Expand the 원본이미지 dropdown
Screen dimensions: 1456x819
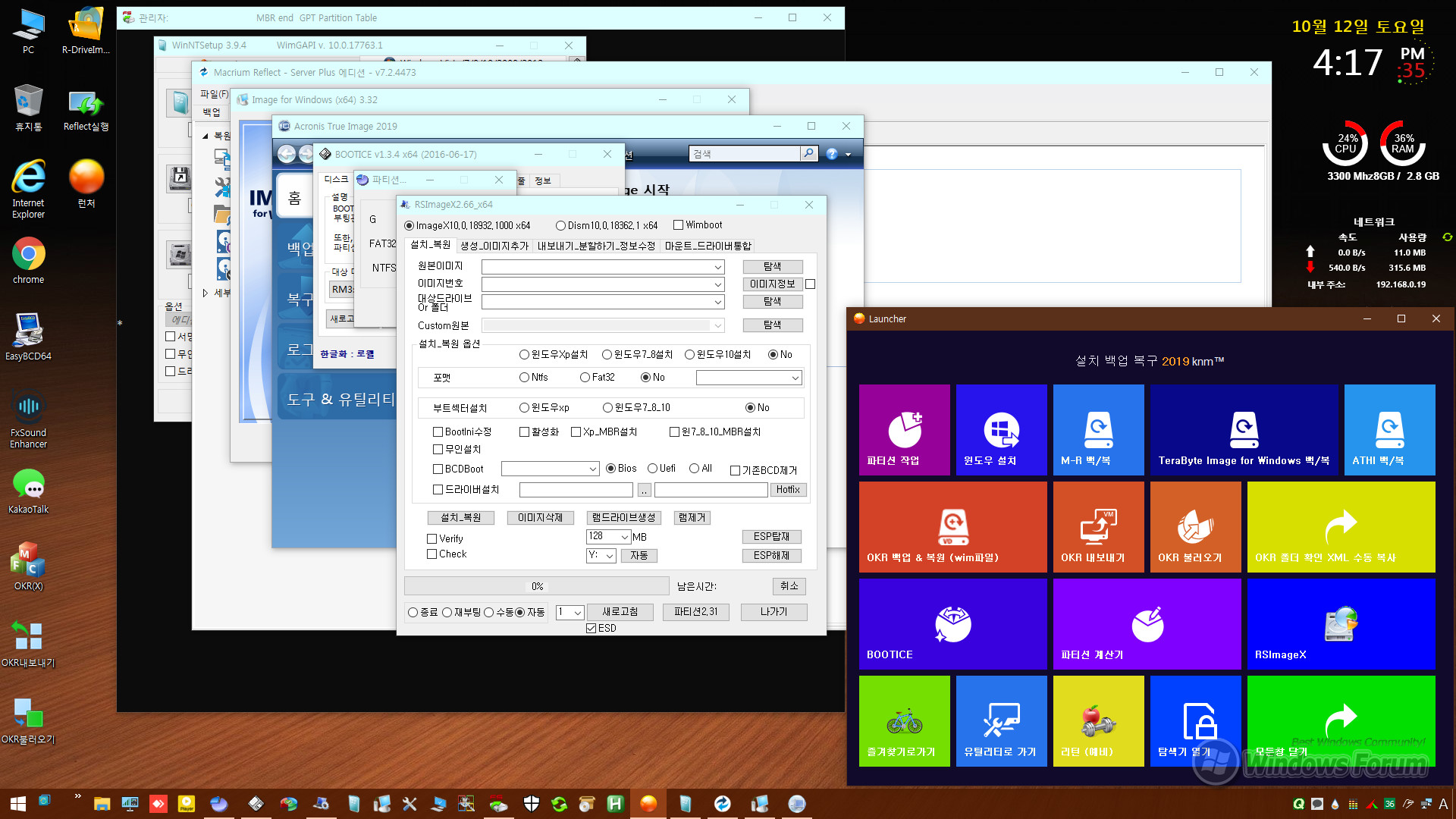pos(717,267)
